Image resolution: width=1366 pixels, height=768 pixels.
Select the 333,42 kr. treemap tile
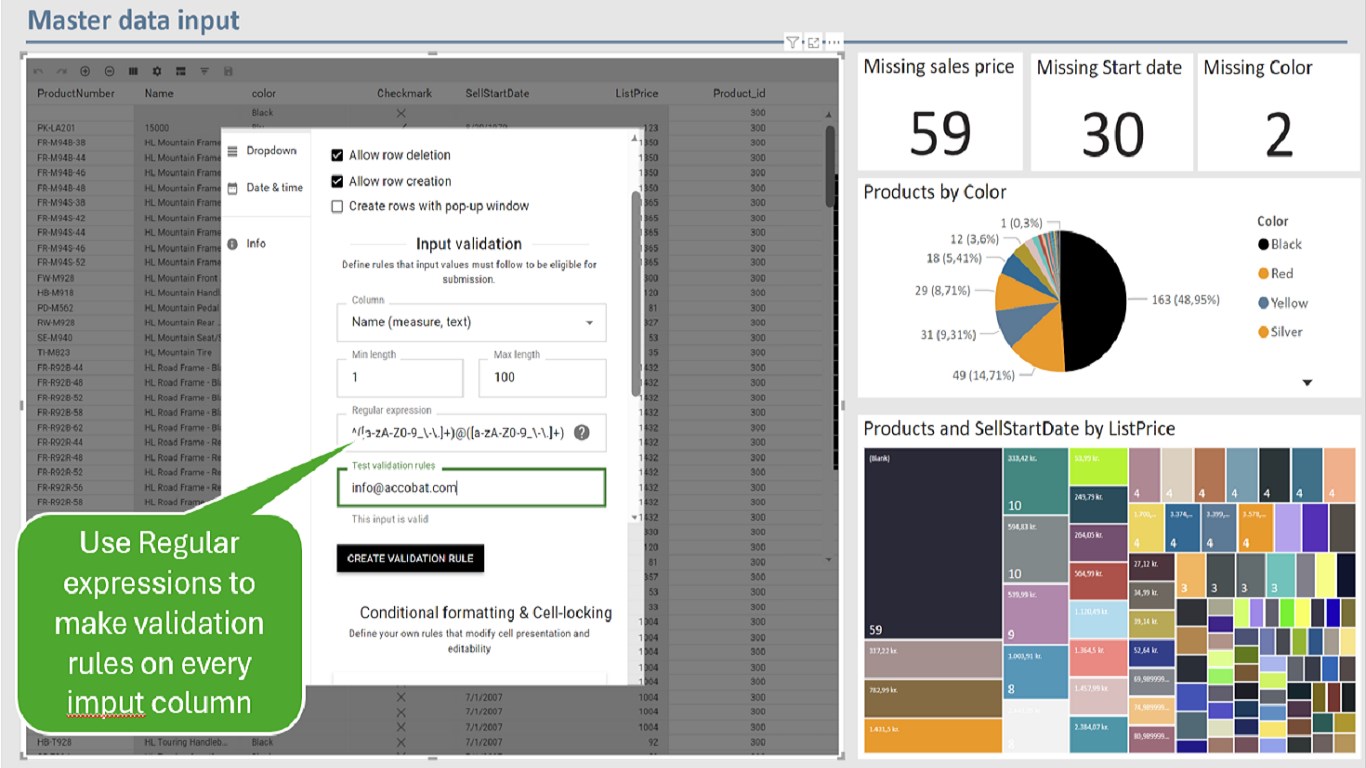pos(1036,481)
